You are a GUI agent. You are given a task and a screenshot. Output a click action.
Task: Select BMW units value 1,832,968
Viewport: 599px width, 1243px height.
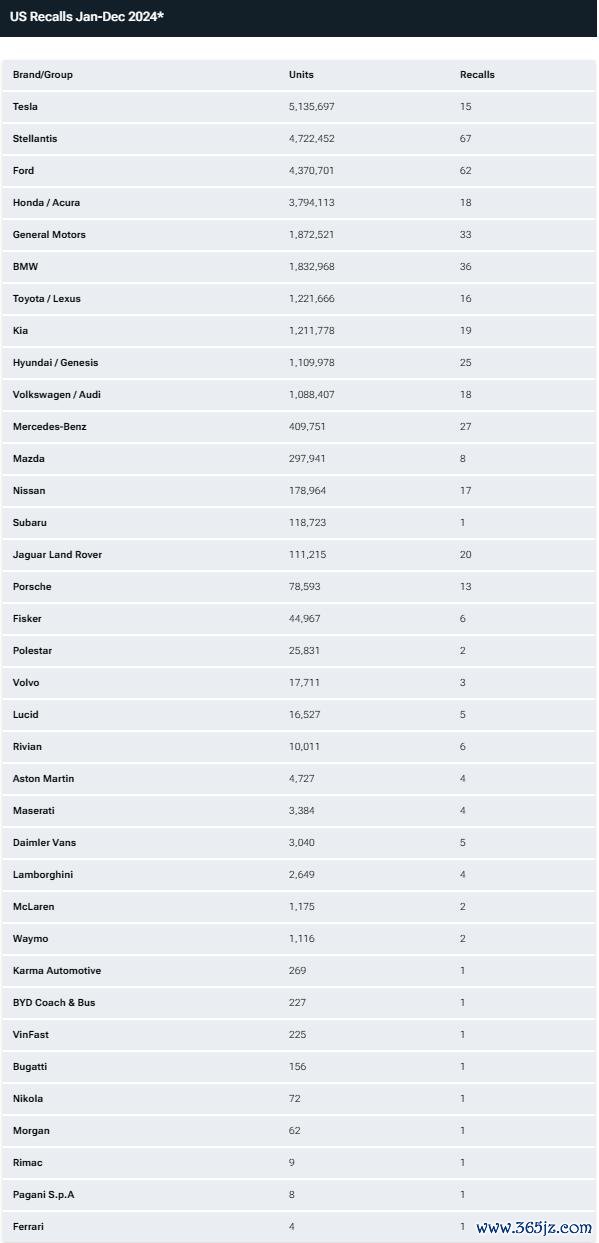311,267
